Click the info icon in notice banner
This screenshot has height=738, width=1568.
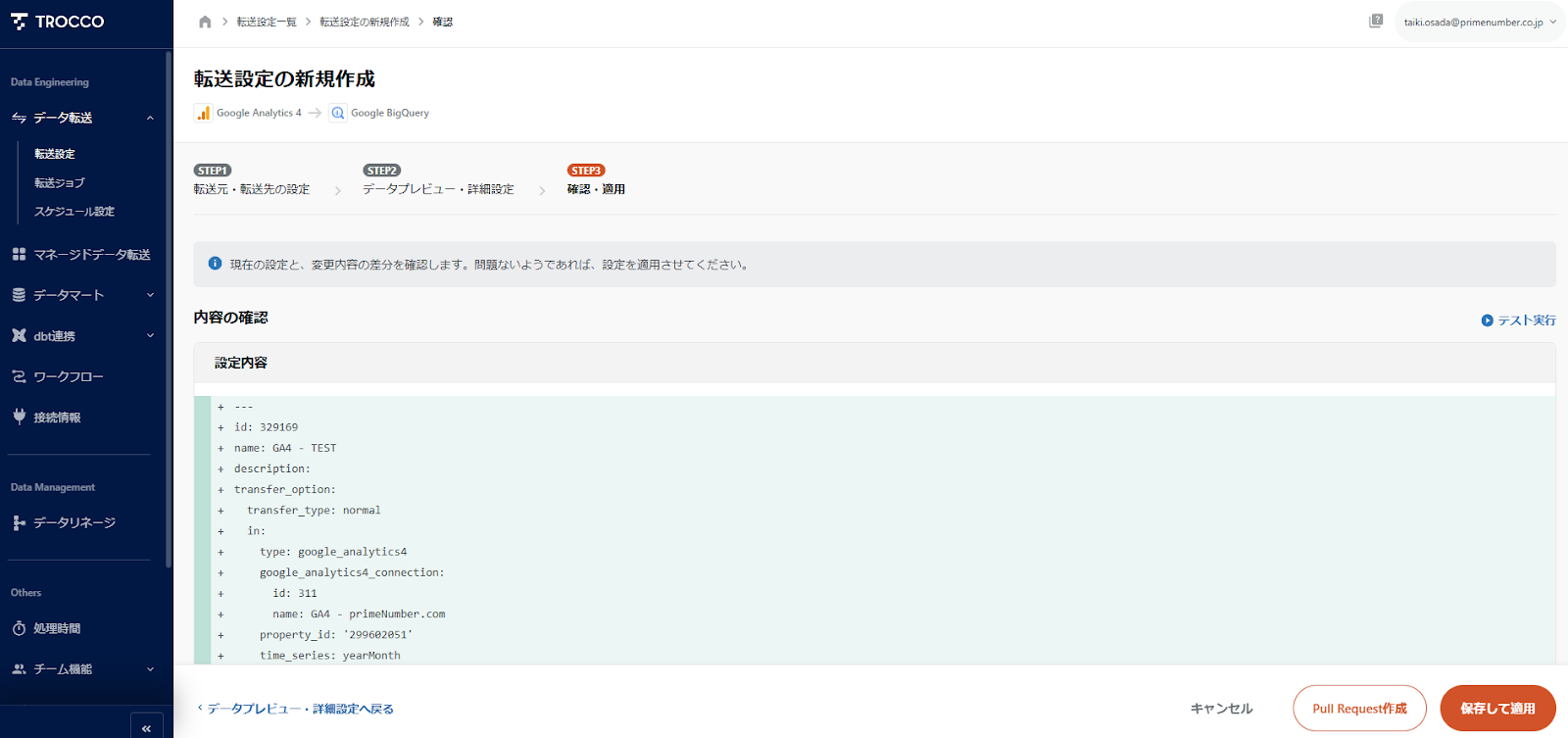[x=215, y=264]
